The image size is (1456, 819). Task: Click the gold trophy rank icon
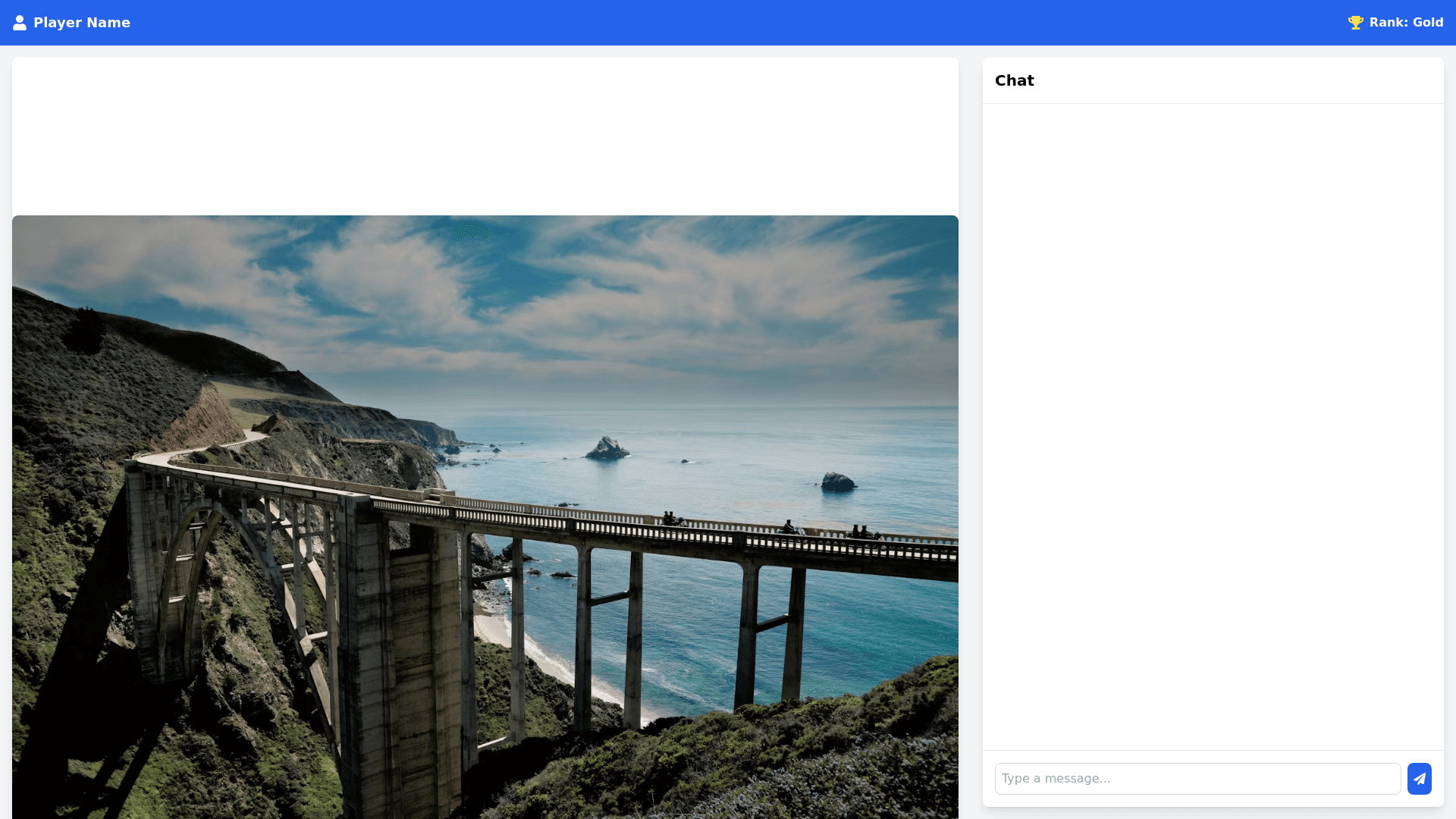tap(1355, 23)
